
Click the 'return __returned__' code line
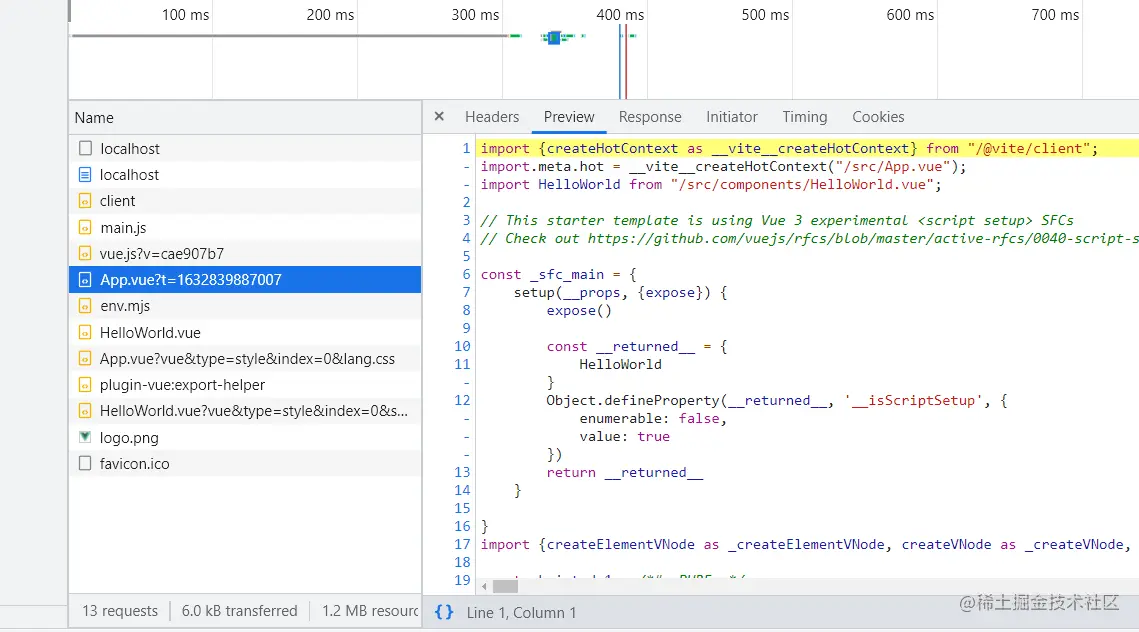625,472
